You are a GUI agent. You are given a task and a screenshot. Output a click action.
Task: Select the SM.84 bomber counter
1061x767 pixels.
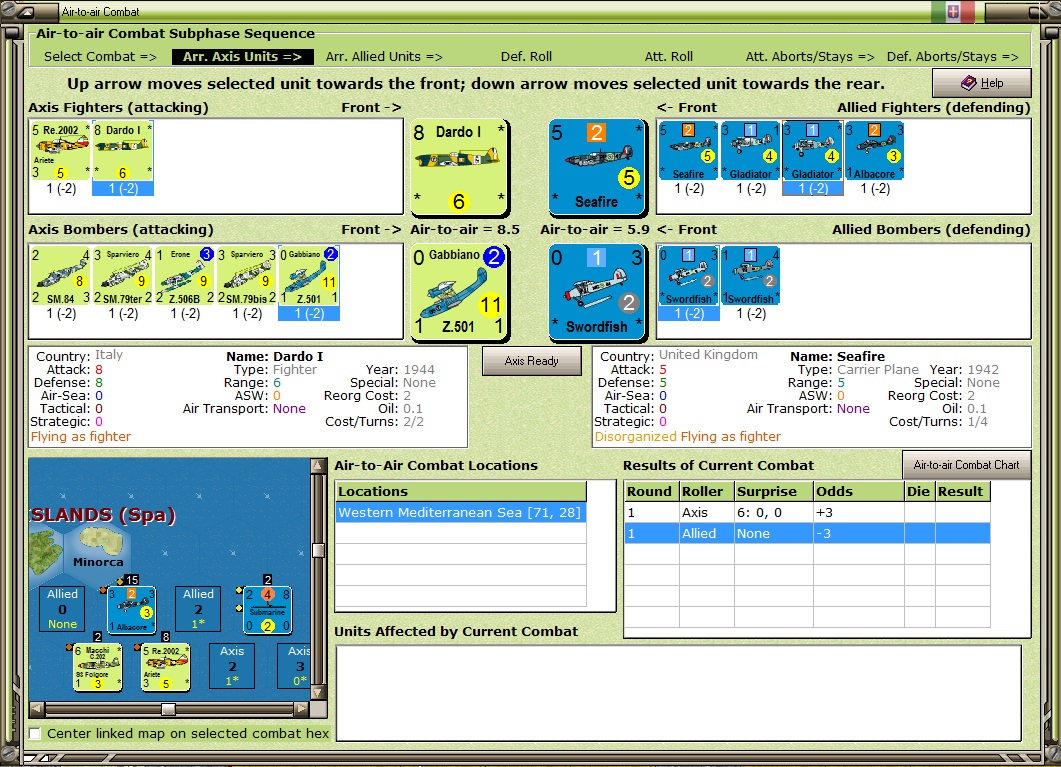pyautogui.click(x=60, y=275)
